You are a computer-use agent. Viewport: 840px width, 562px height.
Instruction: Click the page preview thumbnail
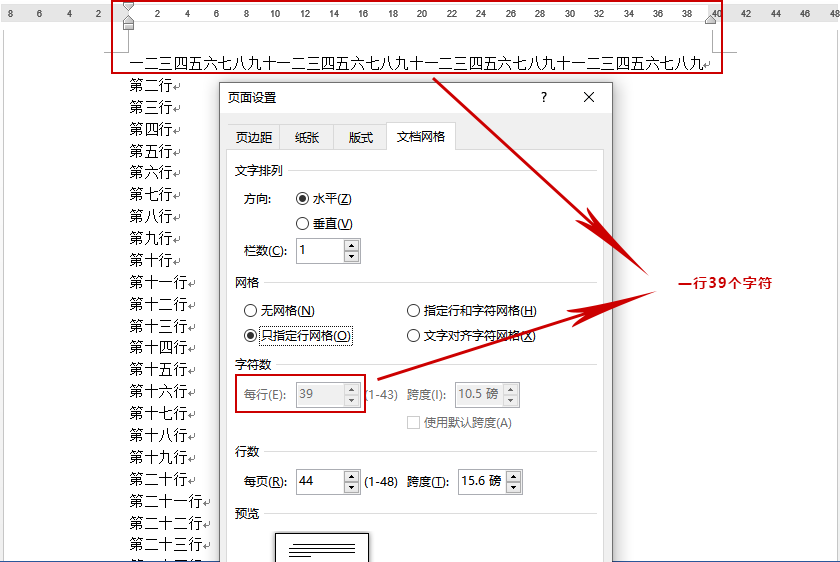[322, 547]
